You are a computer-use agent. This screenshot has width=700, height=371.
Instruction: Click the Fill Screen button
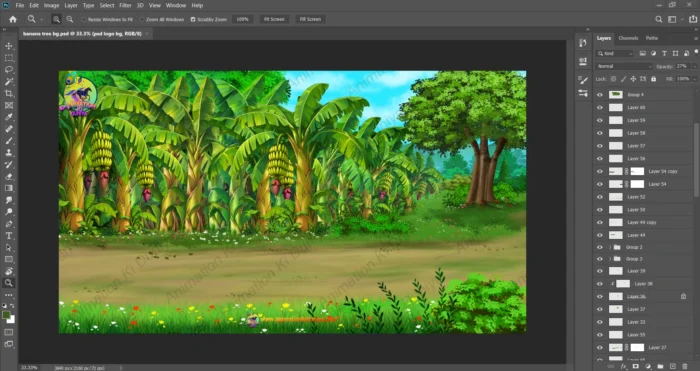click(310, 20)
